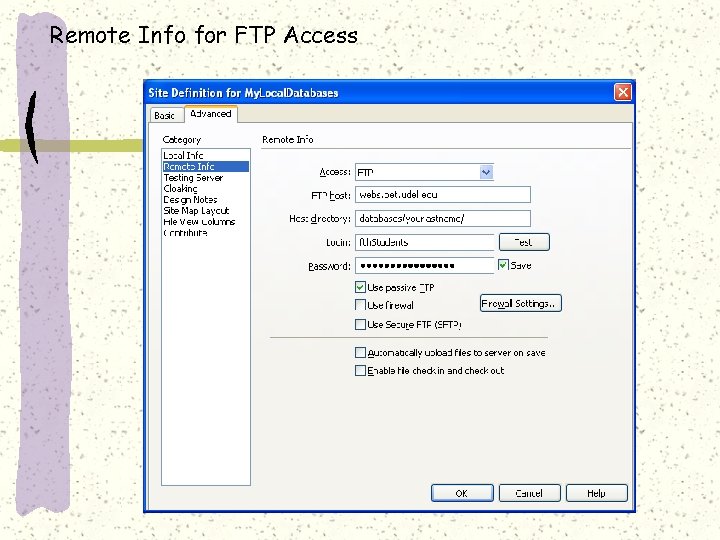Click the Password field
This screenshot has width=720, height=540.
424,265
